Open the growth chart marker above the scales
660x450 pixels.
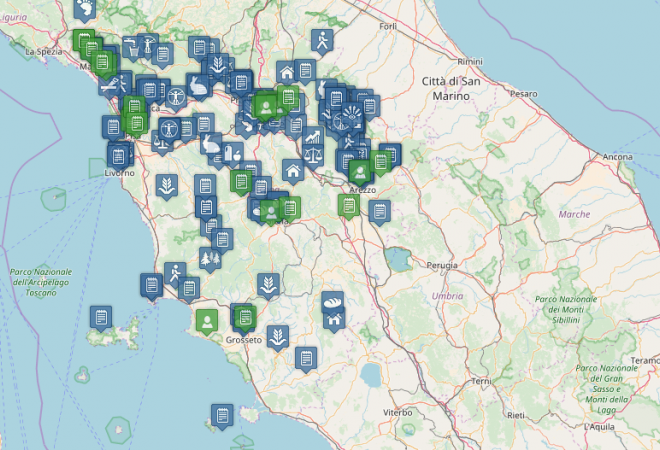click(x=313, y=137)
